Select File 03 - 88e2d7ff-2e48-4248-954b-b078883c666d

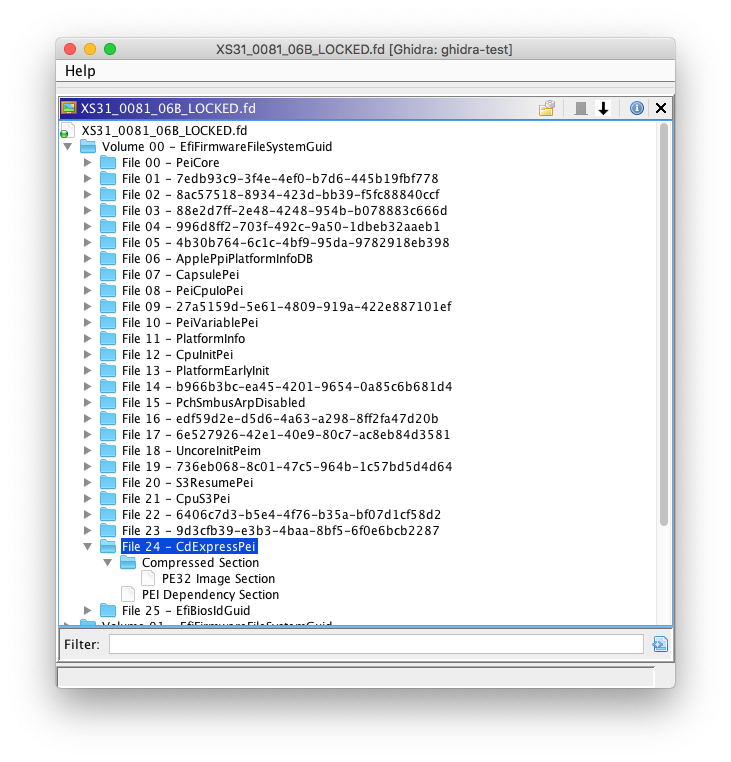[x=284, y=210]
